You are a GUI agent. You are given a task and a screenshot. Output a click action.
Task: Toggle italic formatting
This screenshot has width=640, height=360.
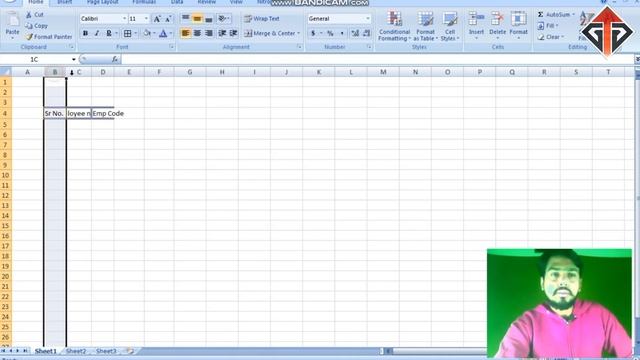click(x=97, y=33)
